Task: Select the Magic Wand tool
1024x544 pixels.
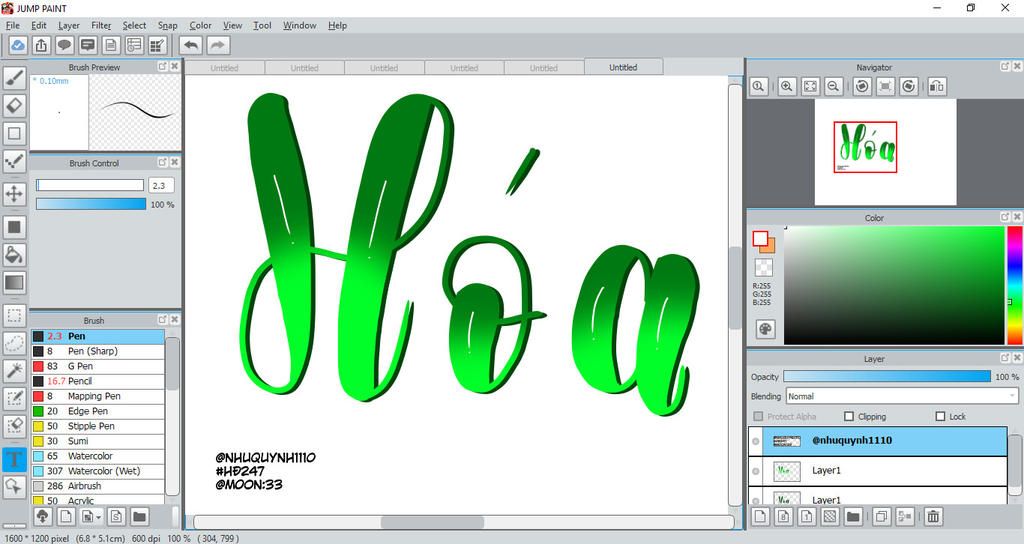Action: click(x=14, y=371)
